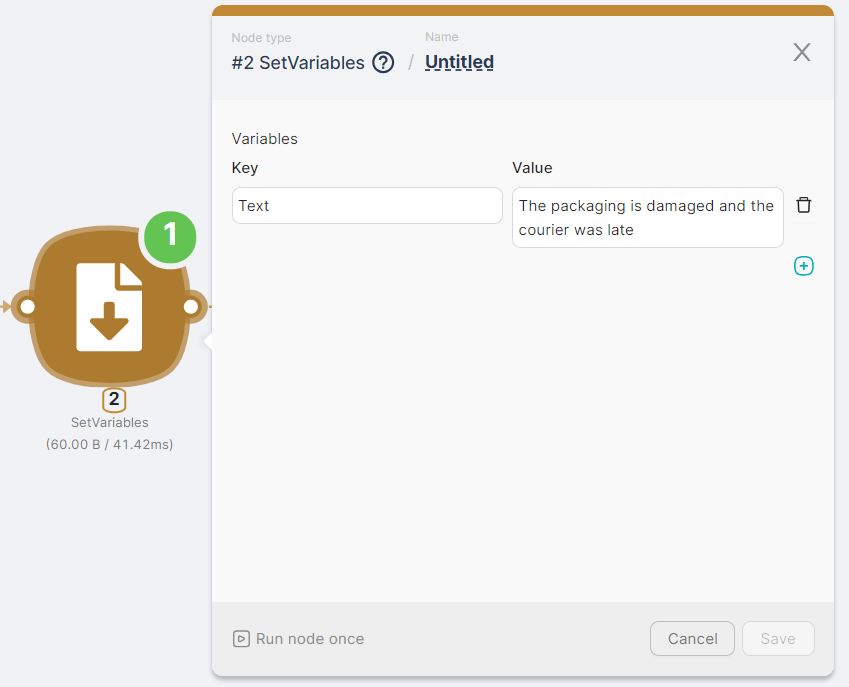
Task: Focus the Key field containing Text
Action: [367, 206]
